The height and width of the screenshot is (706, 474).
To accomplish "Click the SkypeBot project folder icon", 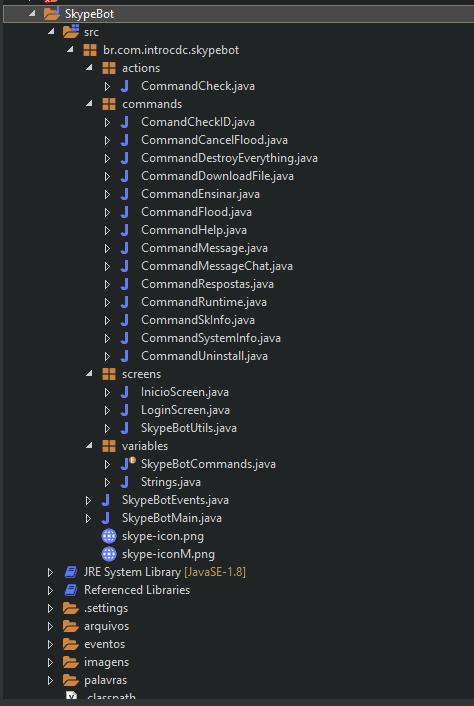I will tap(52, 14).
